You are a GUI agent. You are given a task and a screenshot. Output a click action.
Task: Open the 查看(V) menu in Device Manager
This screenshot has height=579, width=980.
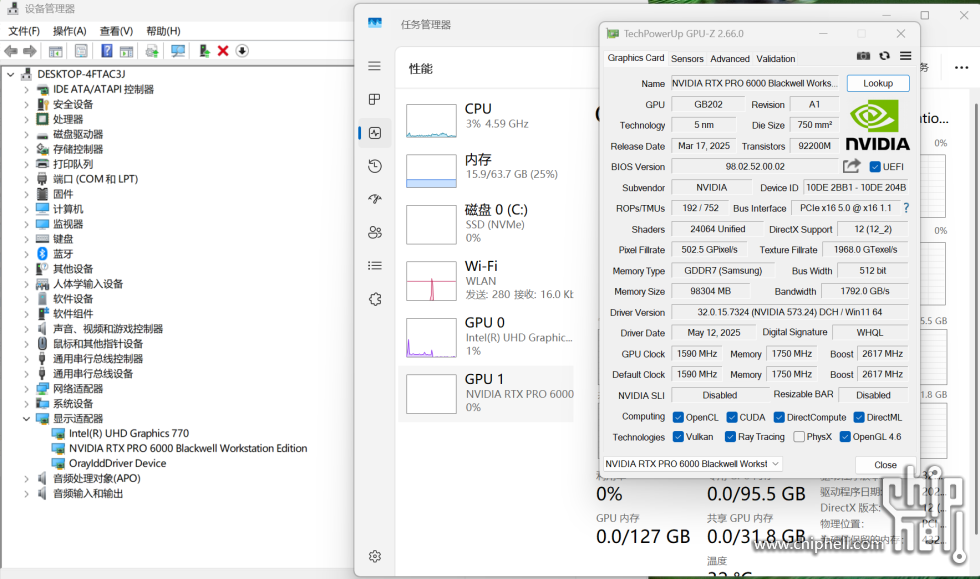tap(116, 31)
